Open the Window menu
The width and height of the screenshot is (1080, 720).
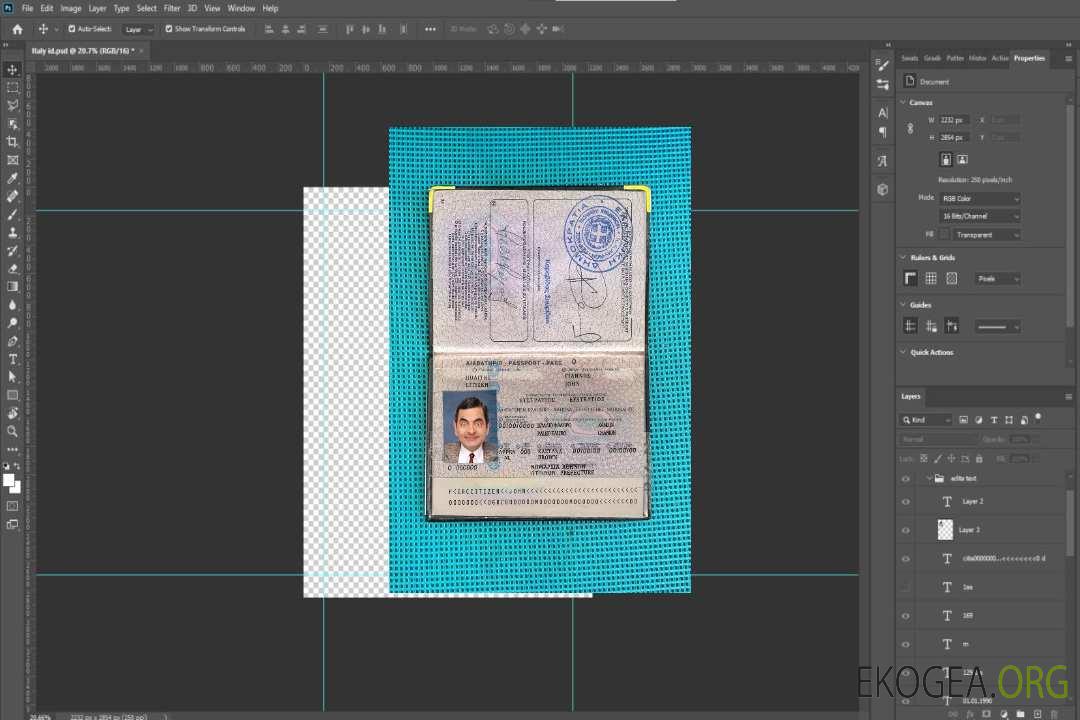(241, 8)
